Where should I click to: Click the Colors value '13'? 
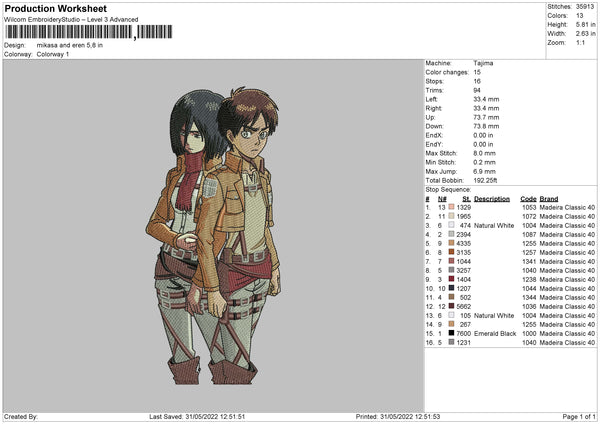[x=579, y=16]
